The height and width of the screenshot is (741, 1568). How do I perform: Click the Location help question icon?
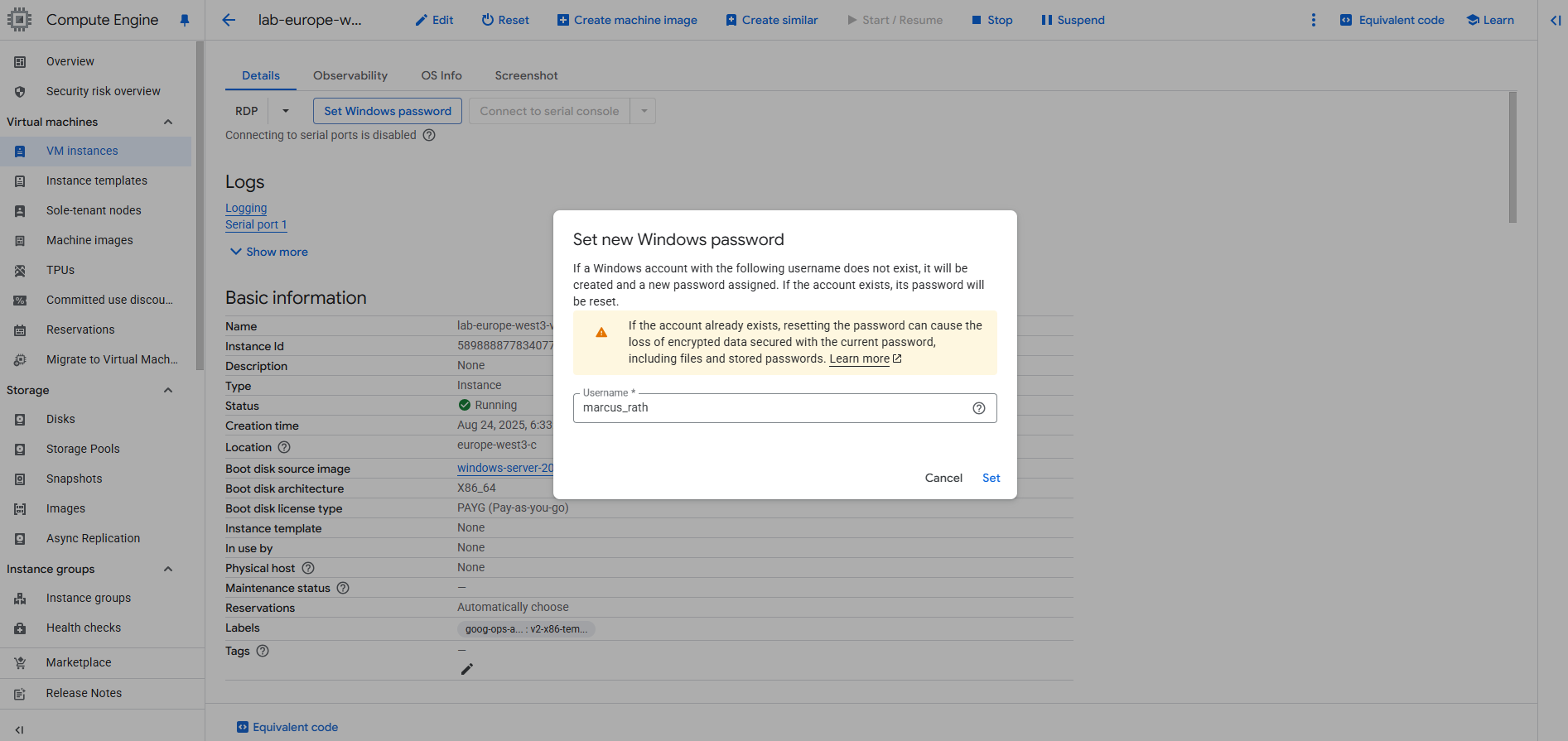284,447
